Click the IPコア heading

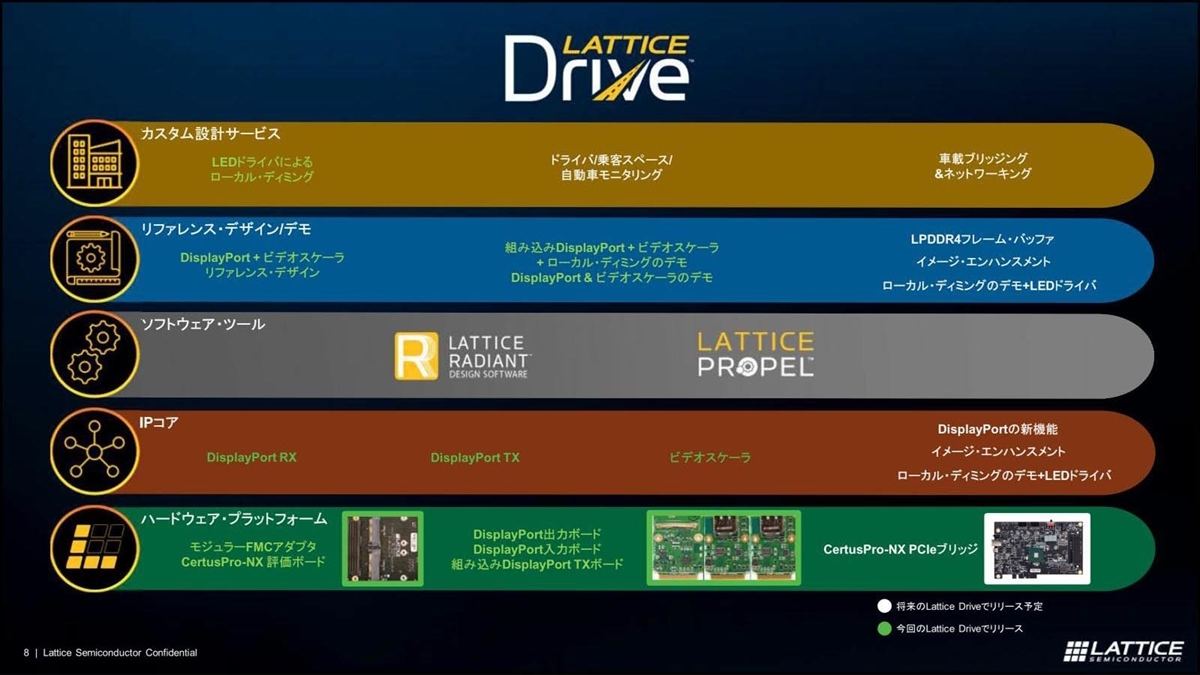159,422
